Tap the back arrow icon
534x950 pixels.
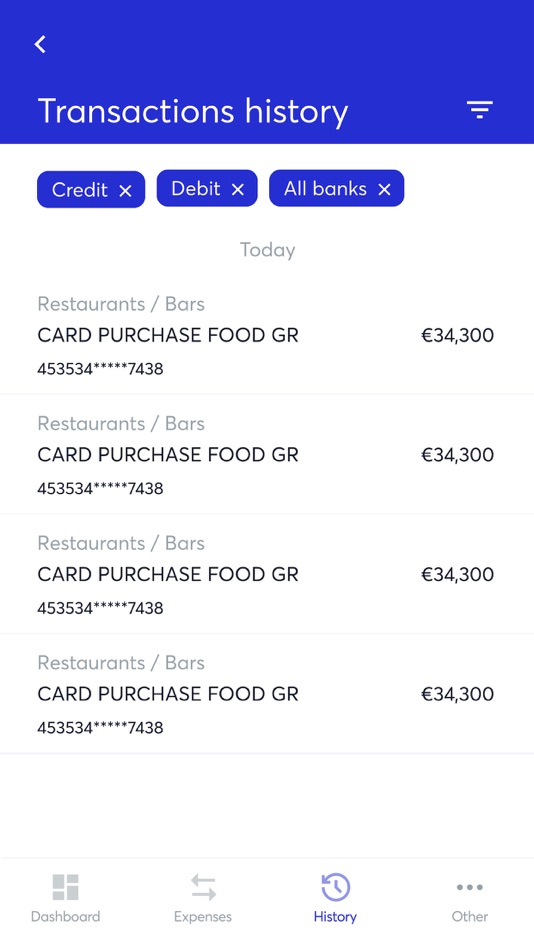pyautogui.click(x=40, y=44)
